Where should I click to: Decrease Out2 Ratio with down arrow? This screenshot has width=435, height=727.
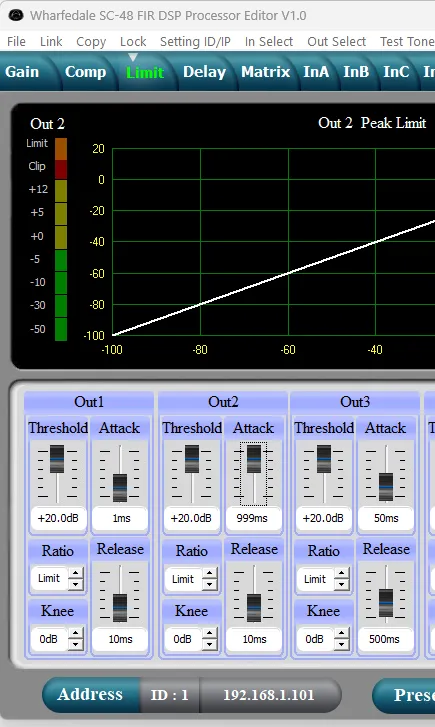[x=210, y=584]
